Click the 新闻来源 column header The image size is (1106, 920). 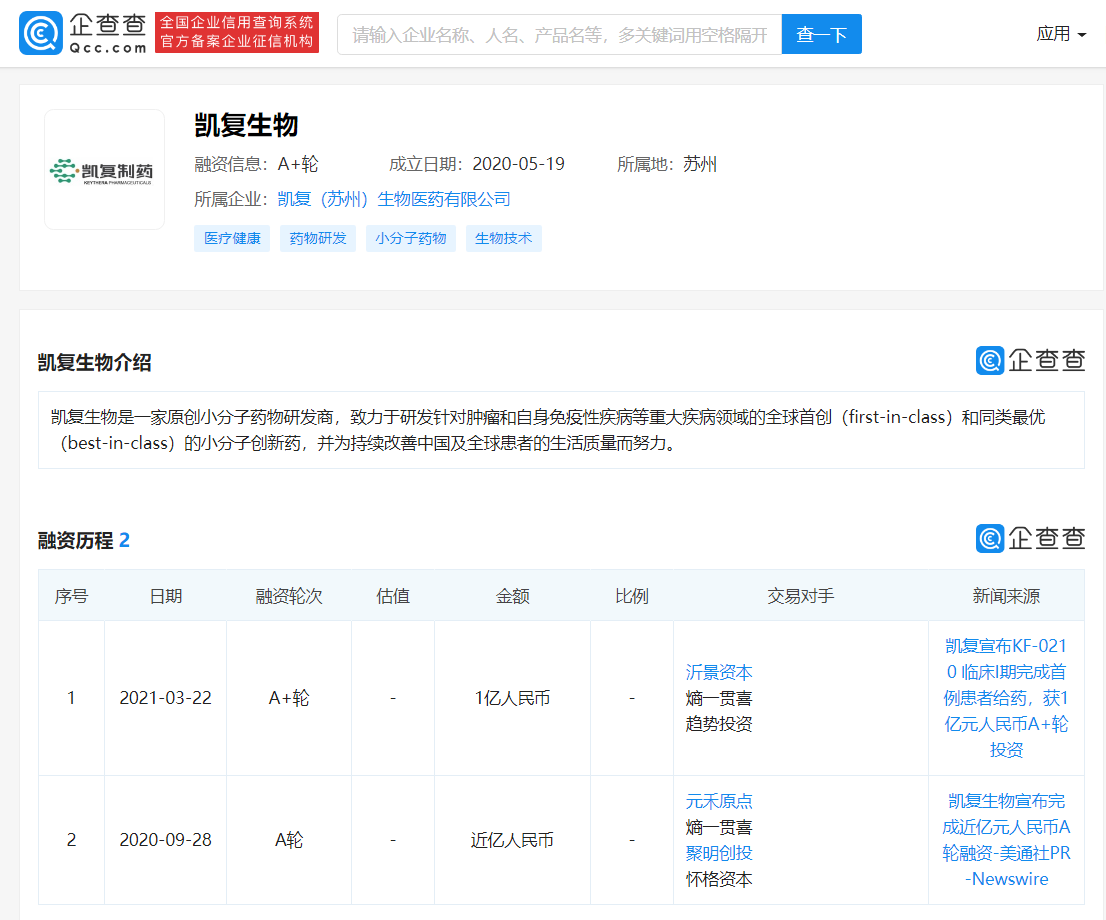(1006, 596)
